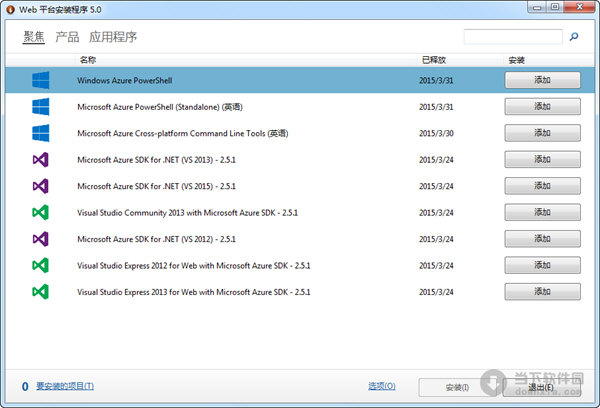Select Visual Studio Express 2013 for Web name
The width and height of the screenshot is (600, 408).
pyautogui.click(x=194, y=292)
